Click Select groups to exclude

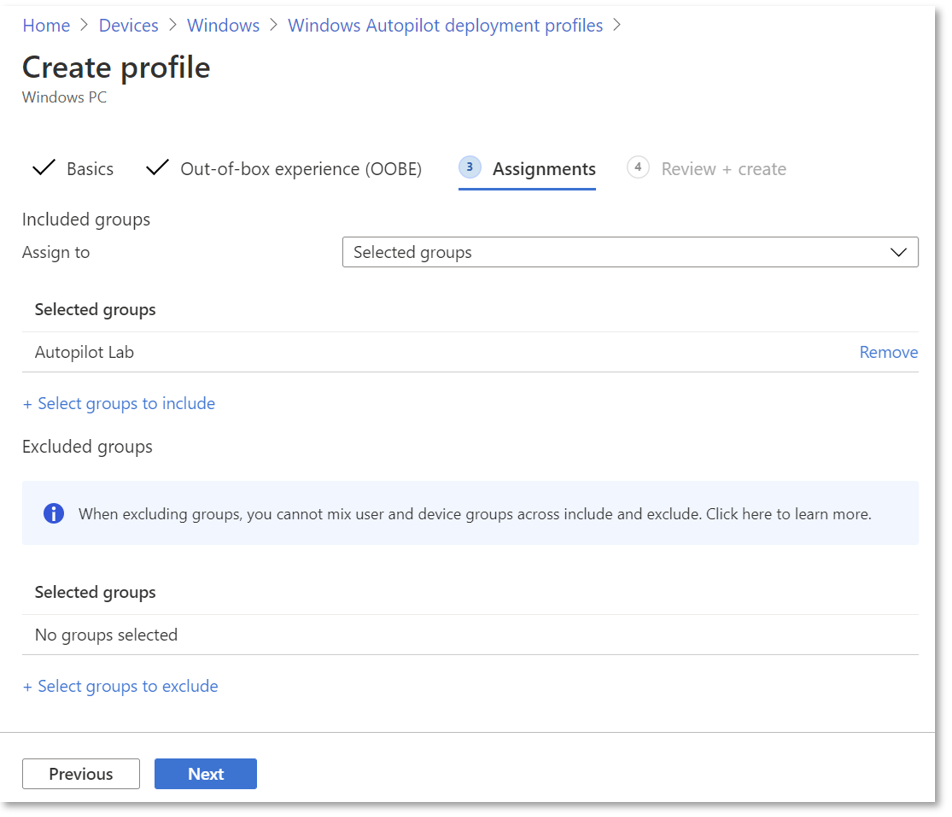click(x=120, y=686)
